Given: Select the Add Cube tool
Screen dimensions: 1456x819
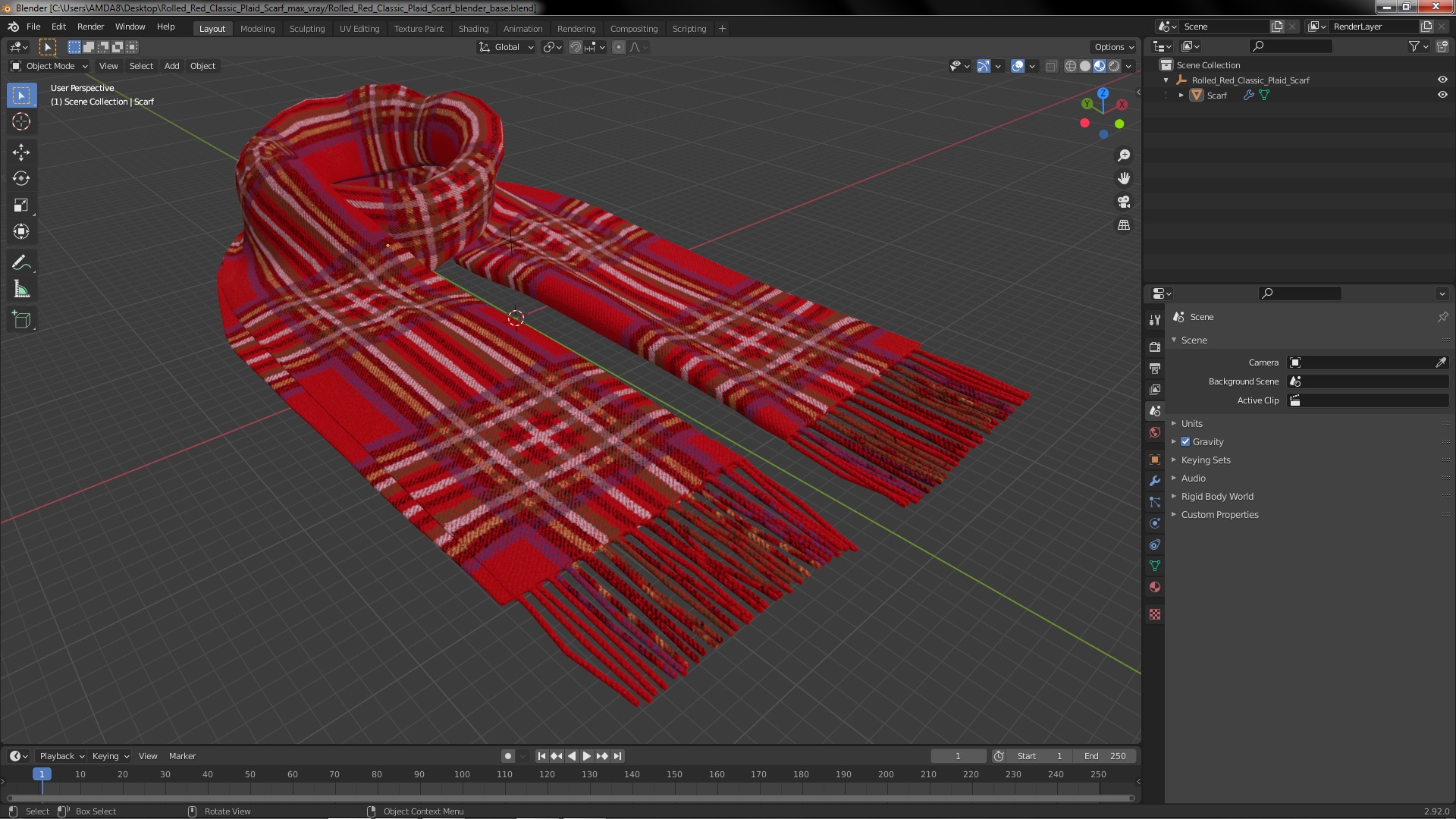Looking at the screenshot, I should coord(21,320).
